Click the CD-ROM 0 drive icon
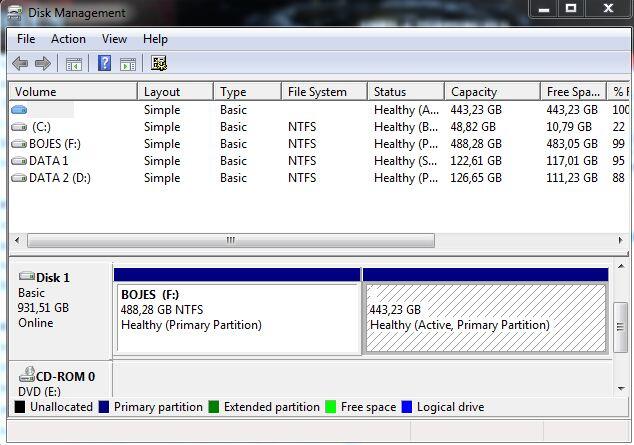Screen dimensions: 634x445 [x=27, y=376]
